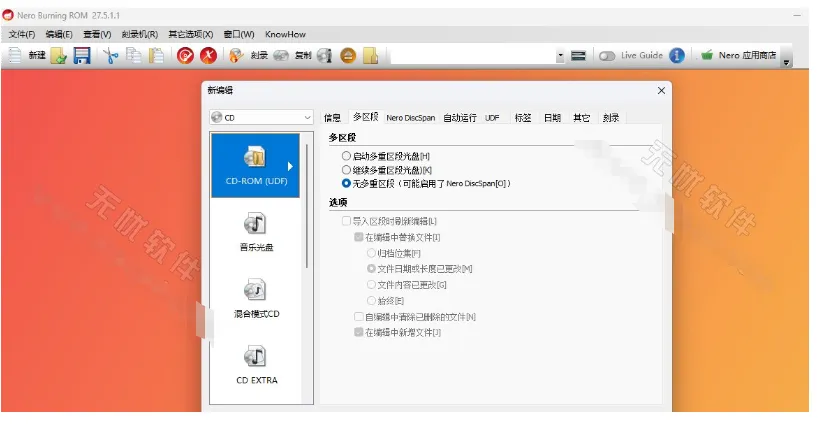828x425 pixels.
Task: Switch to the 日期 tab
Action: tap(552, 118)
